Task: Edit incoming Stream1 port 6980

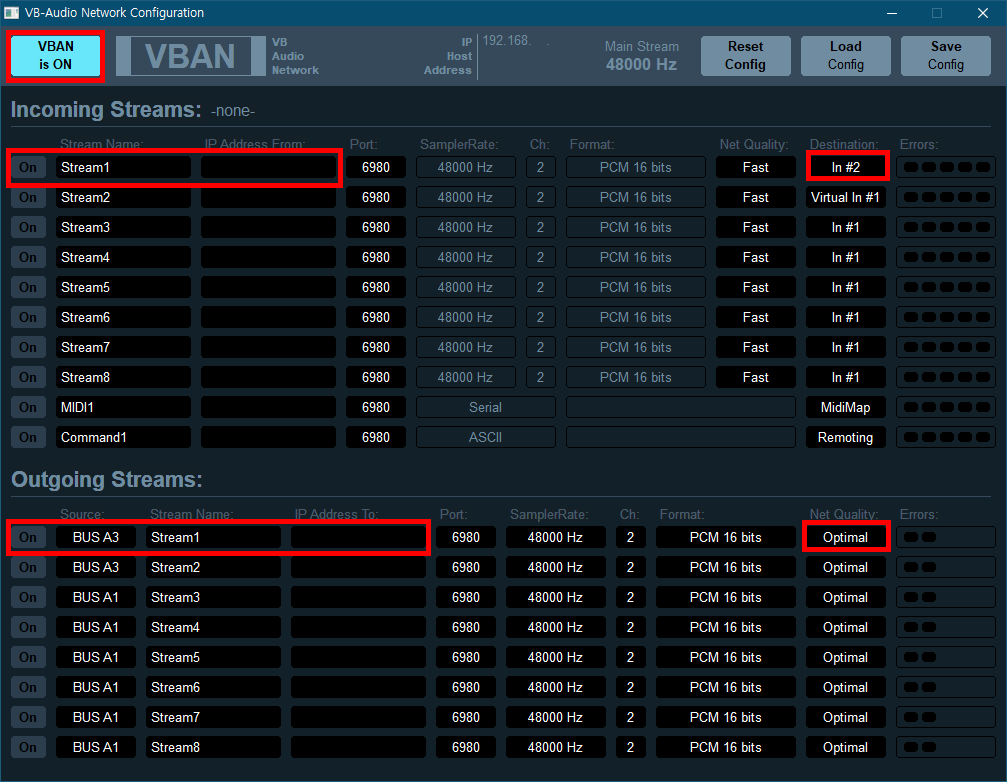Action: (x=376, y=168)
